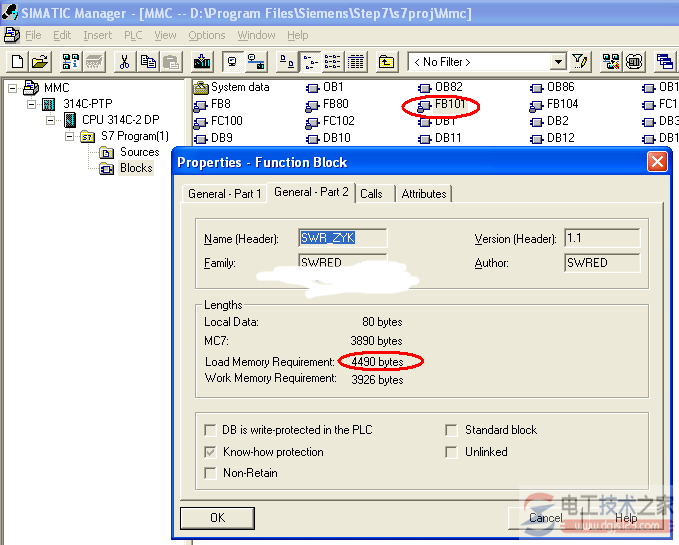Switch to Large Icons view
679x545 pixels.
[286, 62]
